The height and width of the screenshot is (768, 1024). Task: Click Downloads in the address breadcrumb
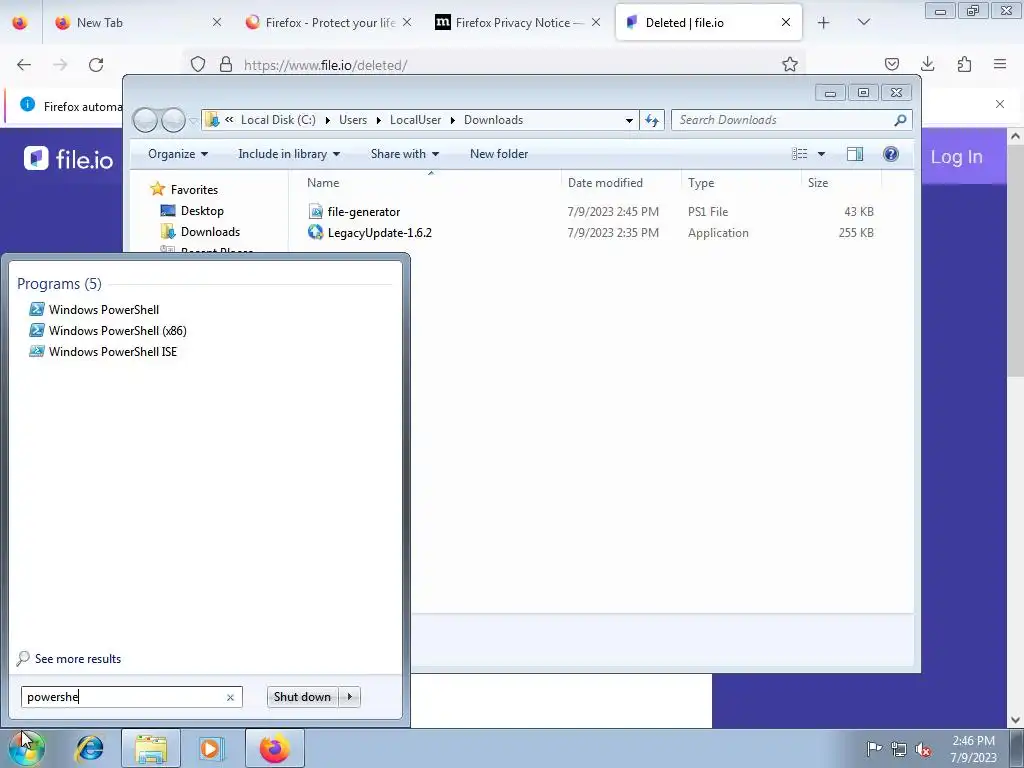(493, 120)
